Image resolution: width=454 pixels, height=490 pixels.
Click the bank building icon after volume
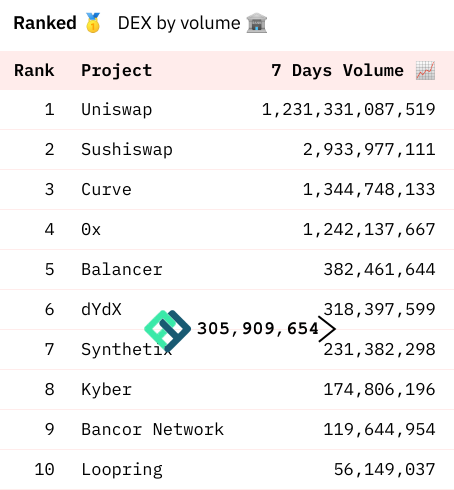(257, 23)
